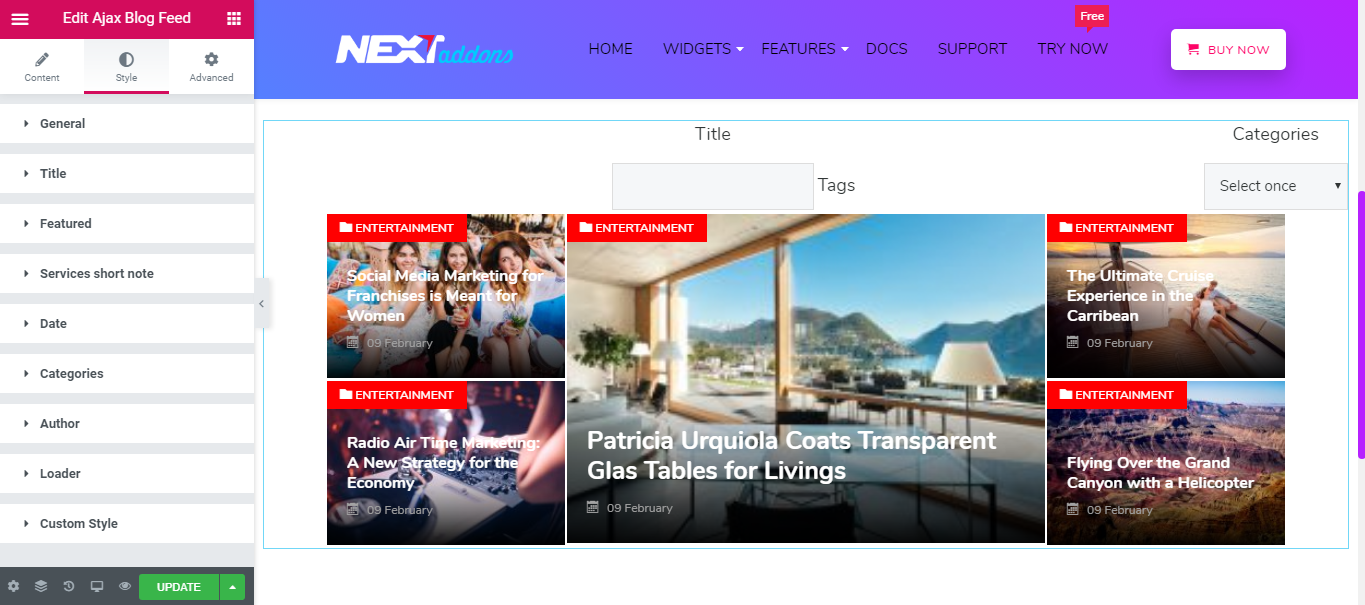Open the Select once categories dropdown
Viewport: 1365px width, 605px height.
[1275, 186]
